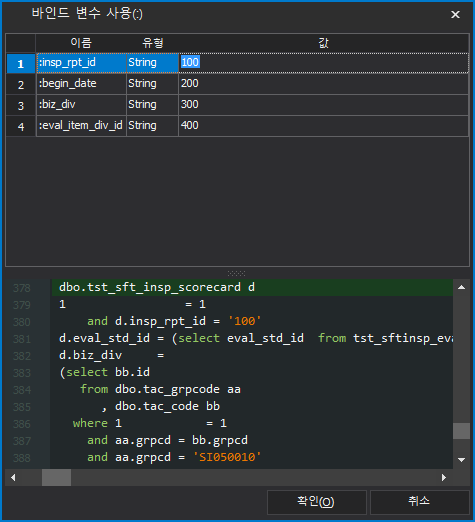Click the value field containing 200
The image size is (475, 522).
pos(323,84)
